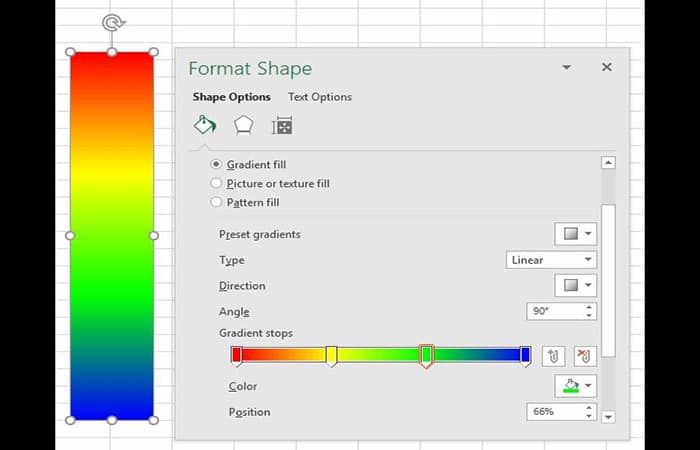
Task: Select the Gradient fill radio button
Action: (x=216, y=164)
